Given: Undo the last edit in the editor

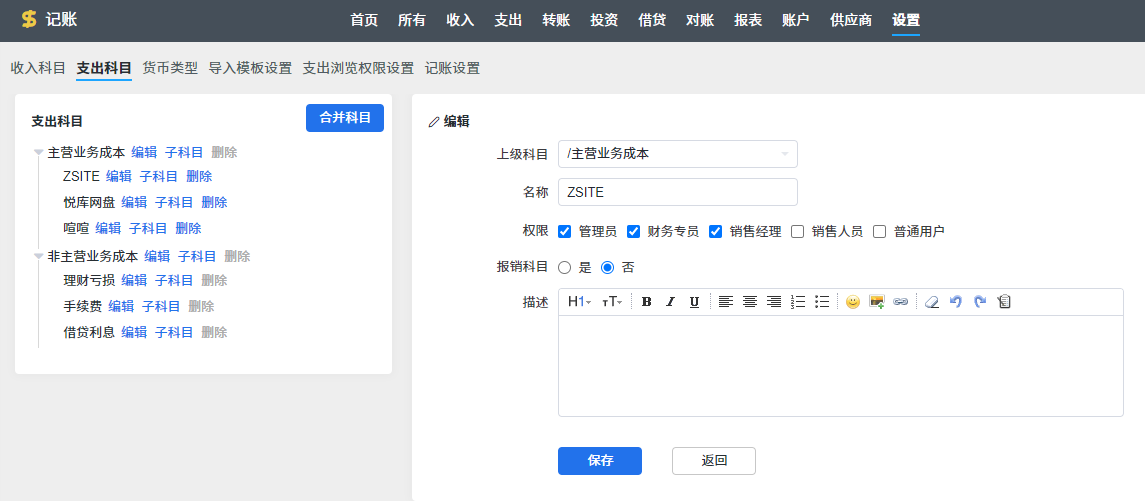Looking at the screenshot, I should [x=956, y=302].
